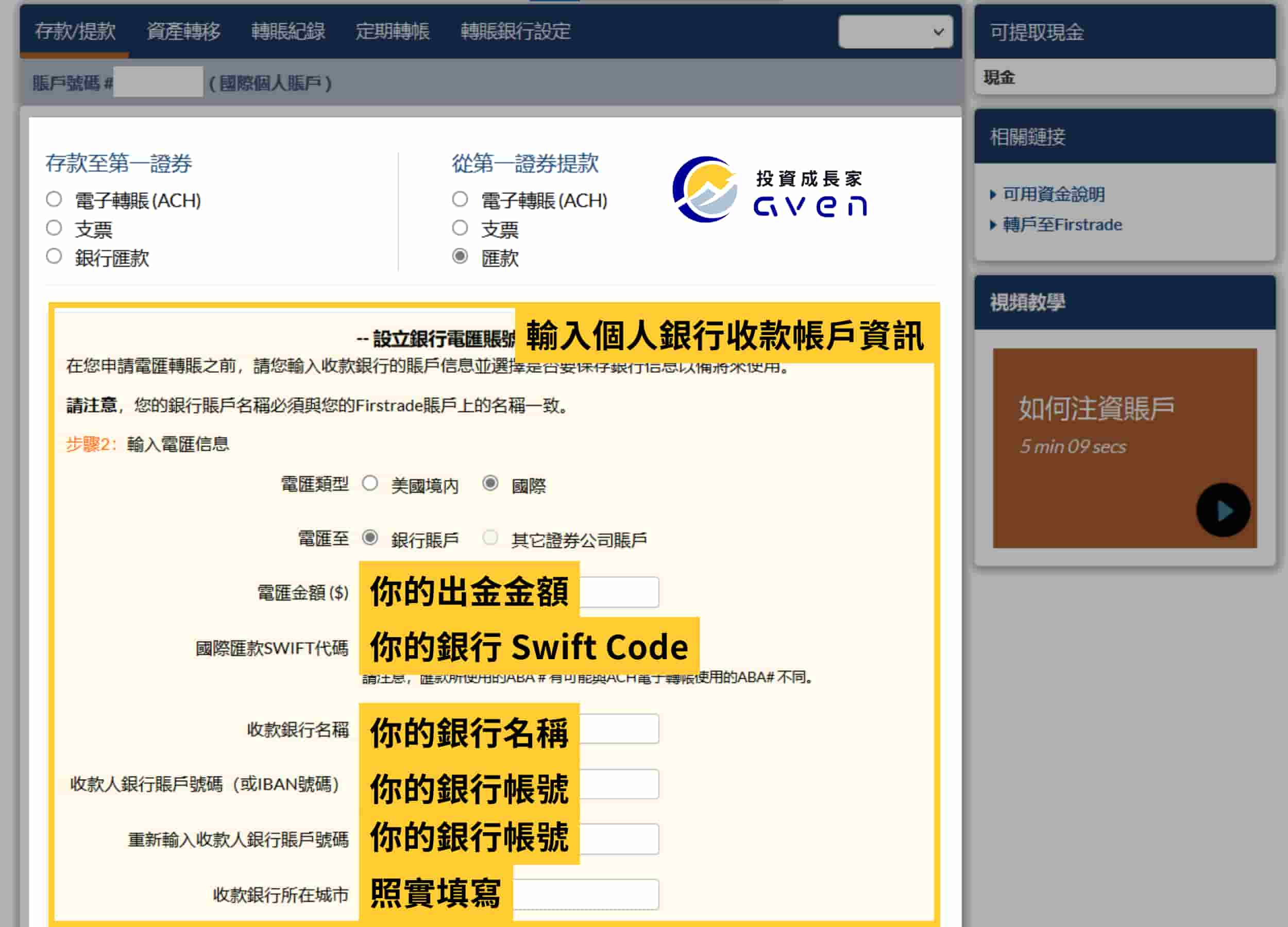
Task: Select deposit 電子轉賬 (ACH) radio button
Action: pyautogui.click(x=54, y=199)
